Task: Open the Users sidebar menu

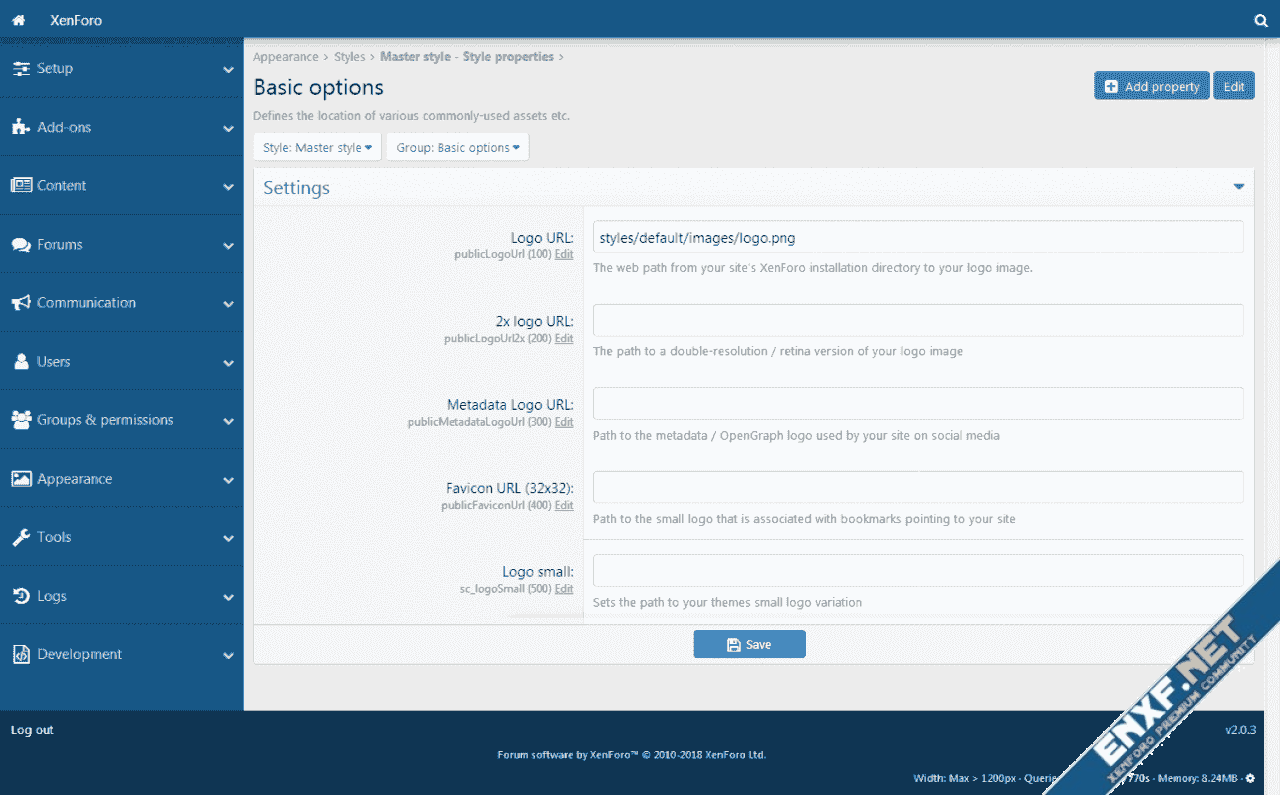Action: 54,362
